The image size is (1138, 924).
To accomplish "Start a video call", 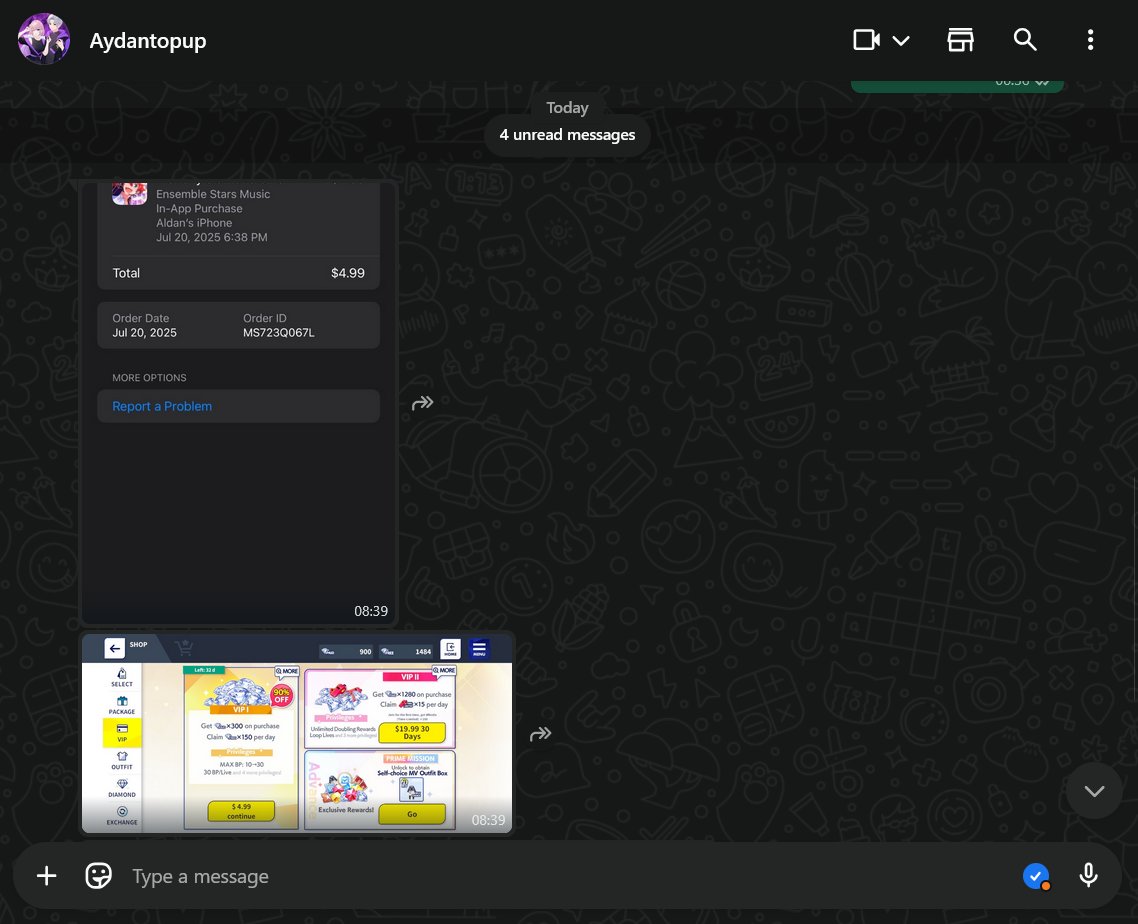I will click(x=867, y=40).
